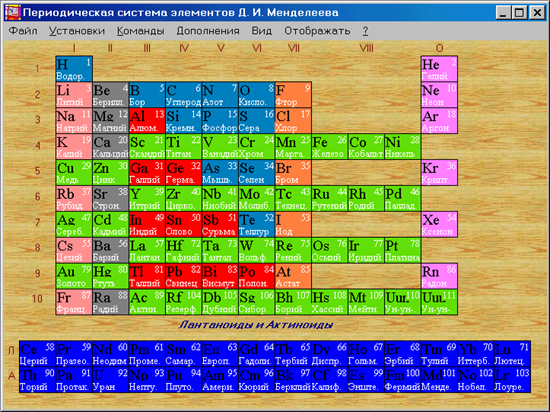
Task: Open the question mark help menu
Action: tap(365, 31)
